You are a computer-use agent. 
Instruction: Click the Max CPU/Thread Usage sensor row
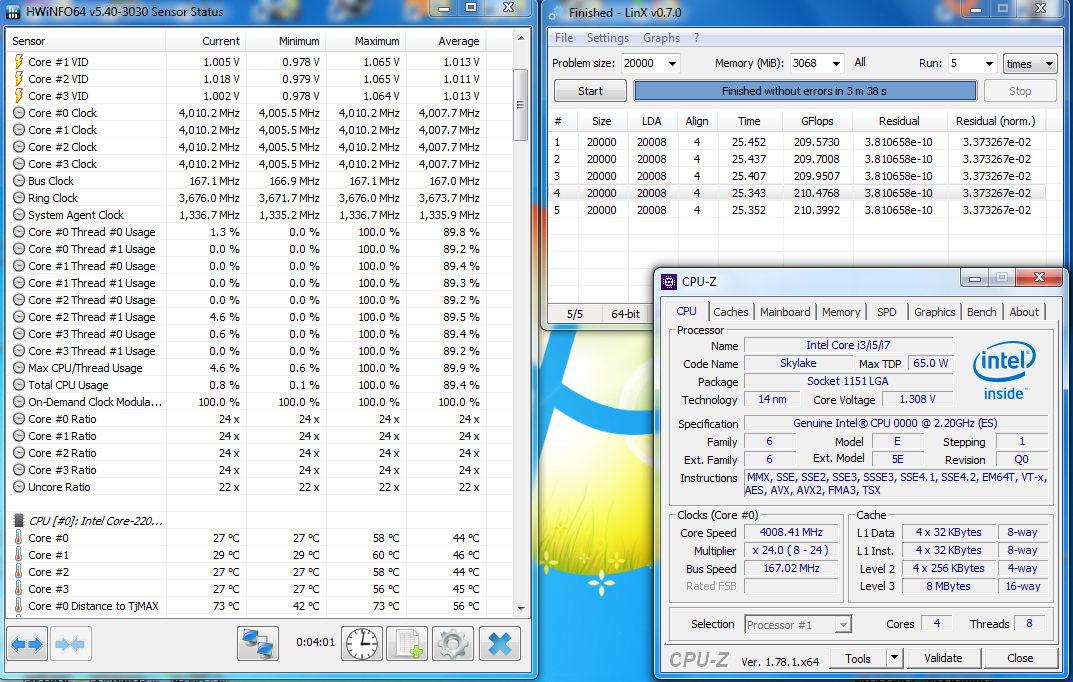point(246,368)
